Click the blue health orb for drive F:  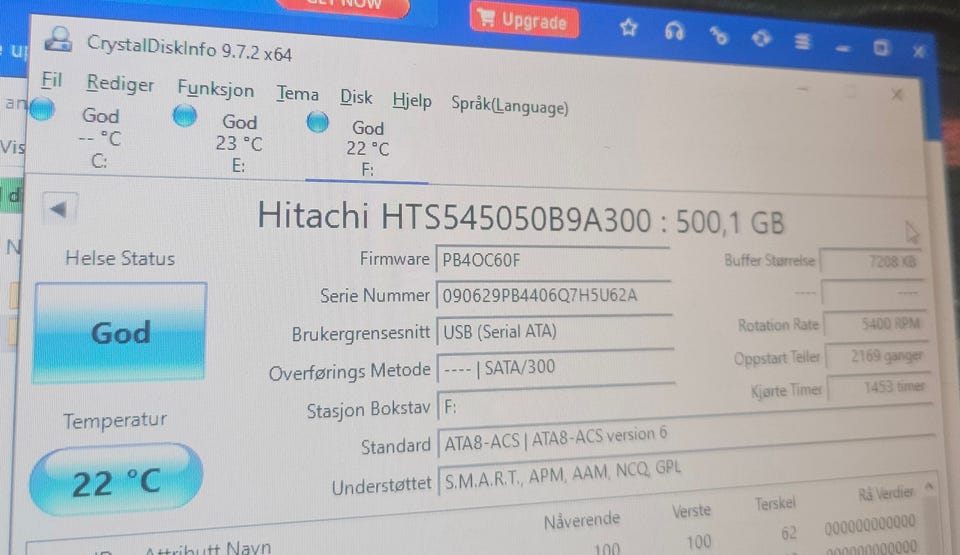tap(317, 122)
